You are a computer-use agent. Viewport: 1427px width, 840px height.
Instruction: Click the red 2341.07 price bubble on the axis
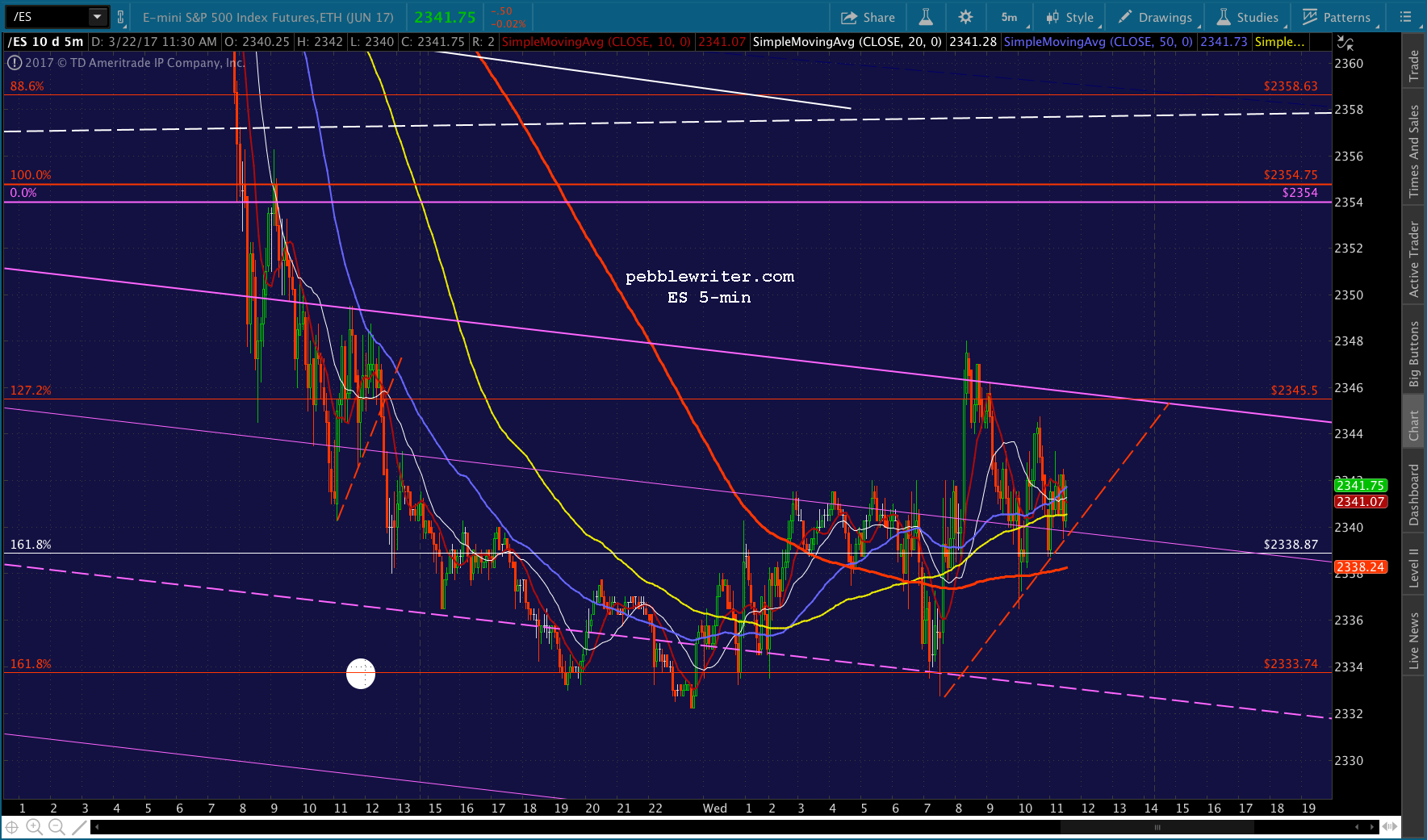pos(1361,502)
